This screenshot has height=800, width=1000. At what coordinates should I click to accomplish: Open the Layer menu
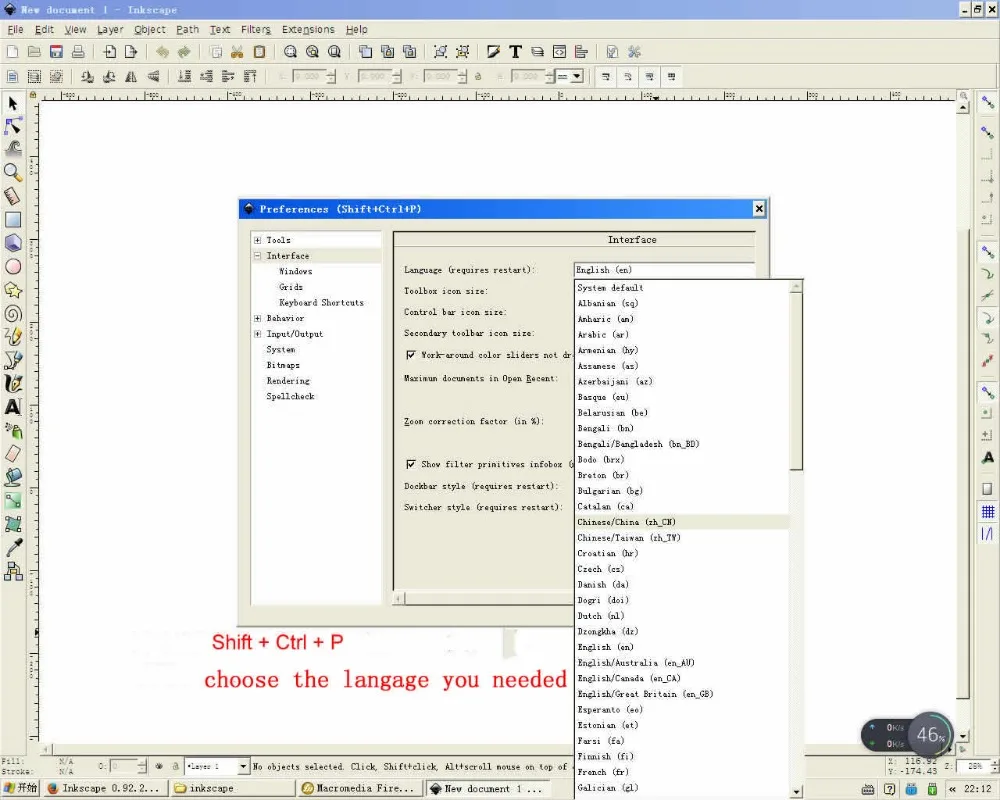110,29
